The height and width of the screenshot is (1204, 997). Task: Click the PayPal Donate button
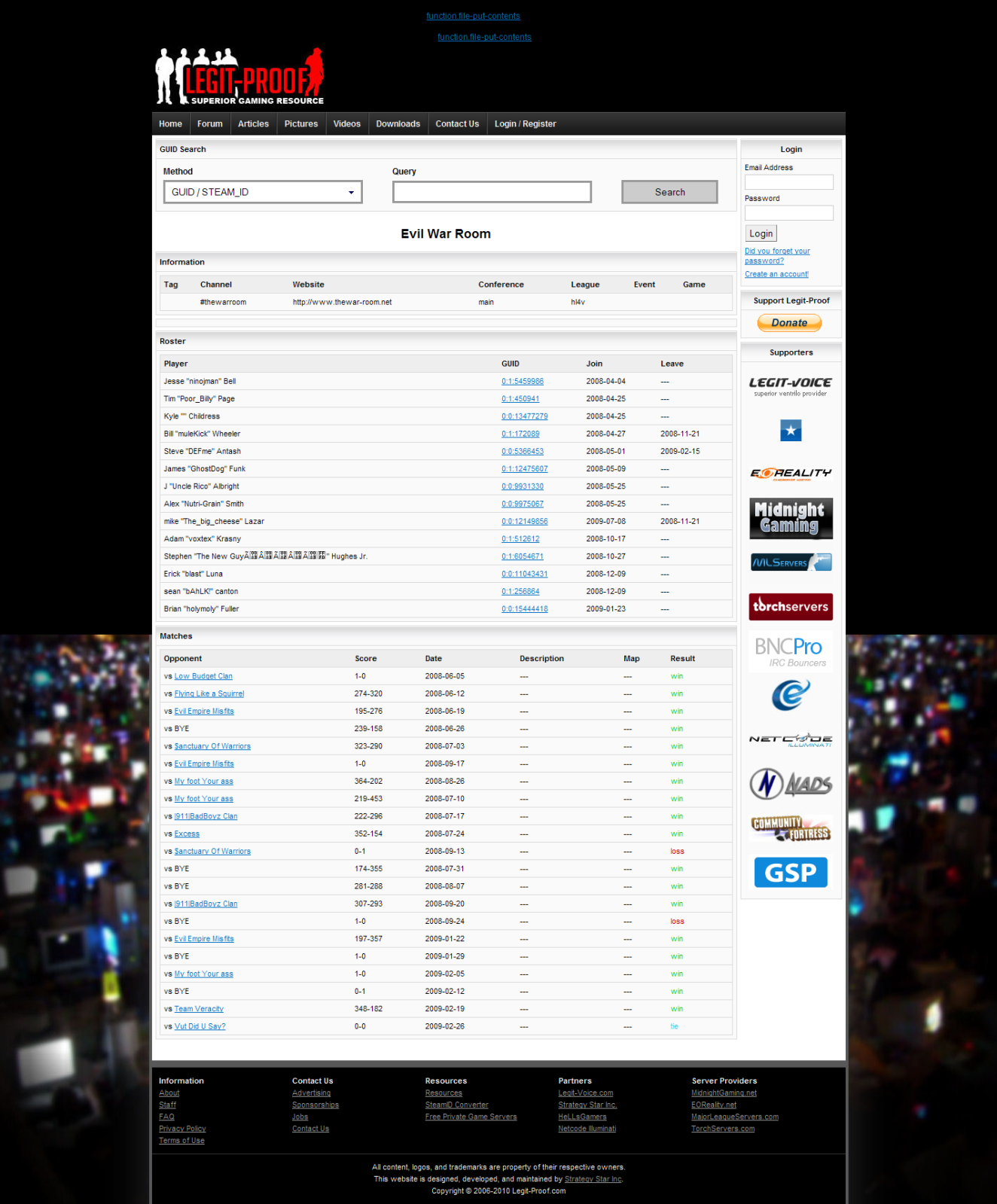click(789, 323)
